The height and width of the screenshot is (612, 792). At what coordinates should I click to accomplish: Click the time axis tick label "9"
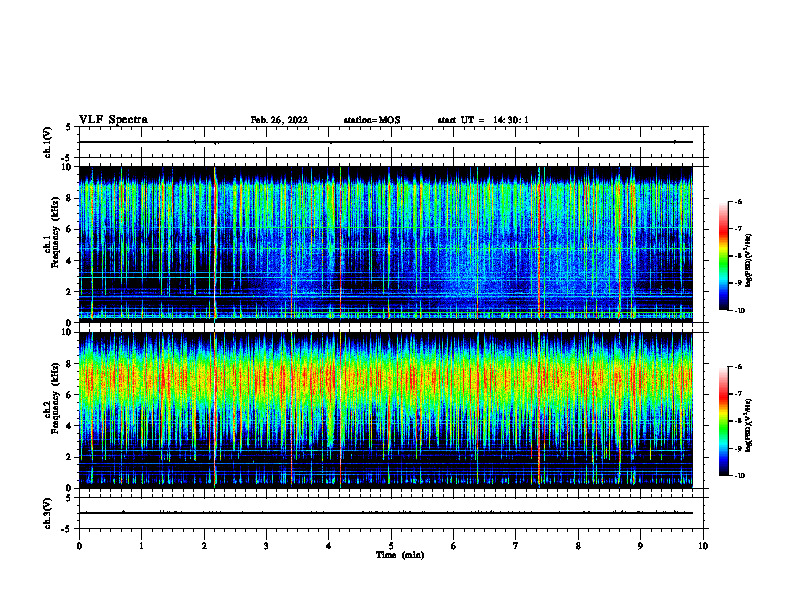pos(640,546)
